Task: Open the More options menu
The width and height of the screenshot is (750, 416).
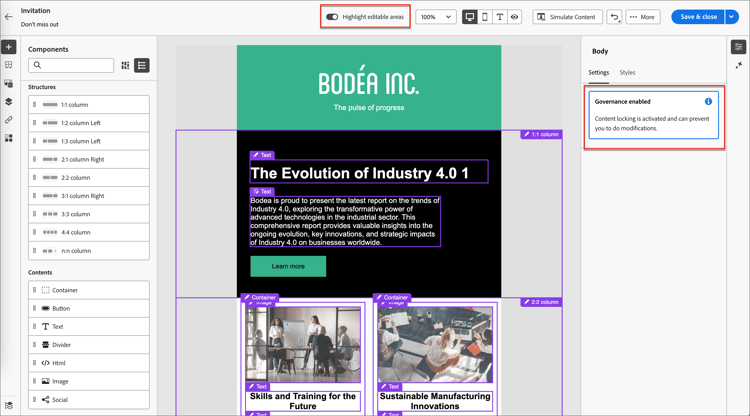Action: [642, 17]
